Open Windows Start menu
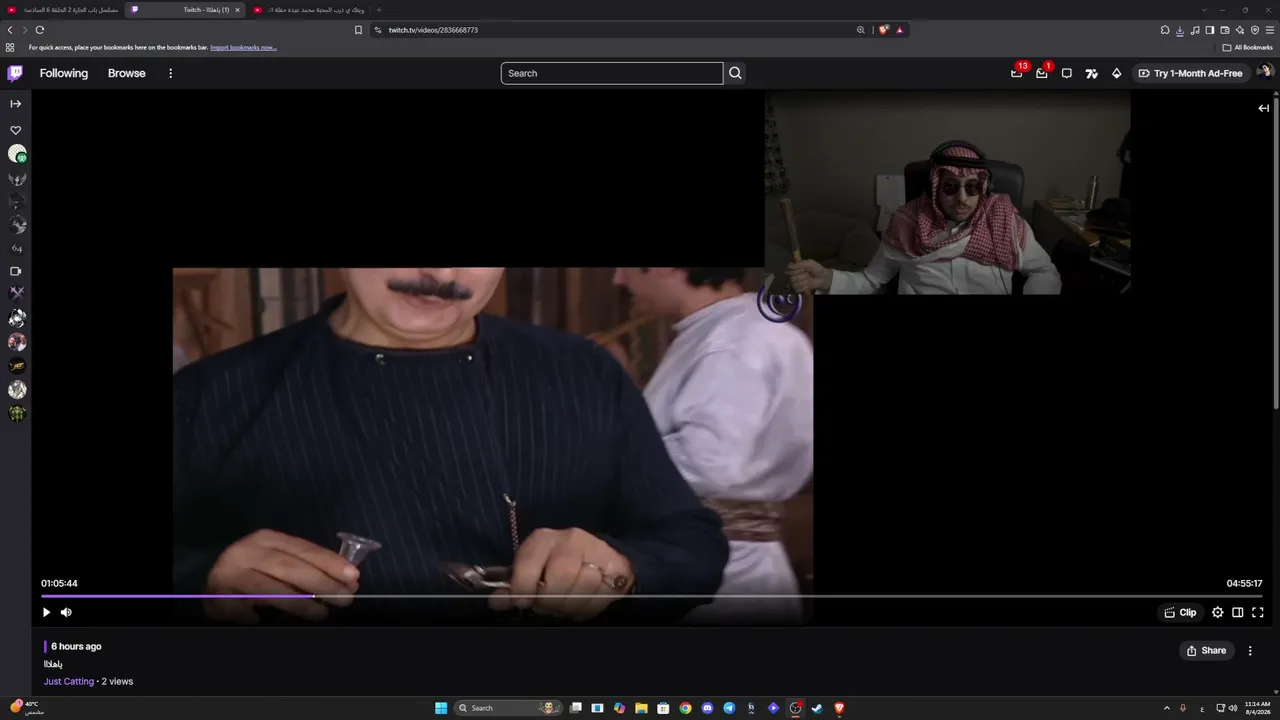 (441, 708)
